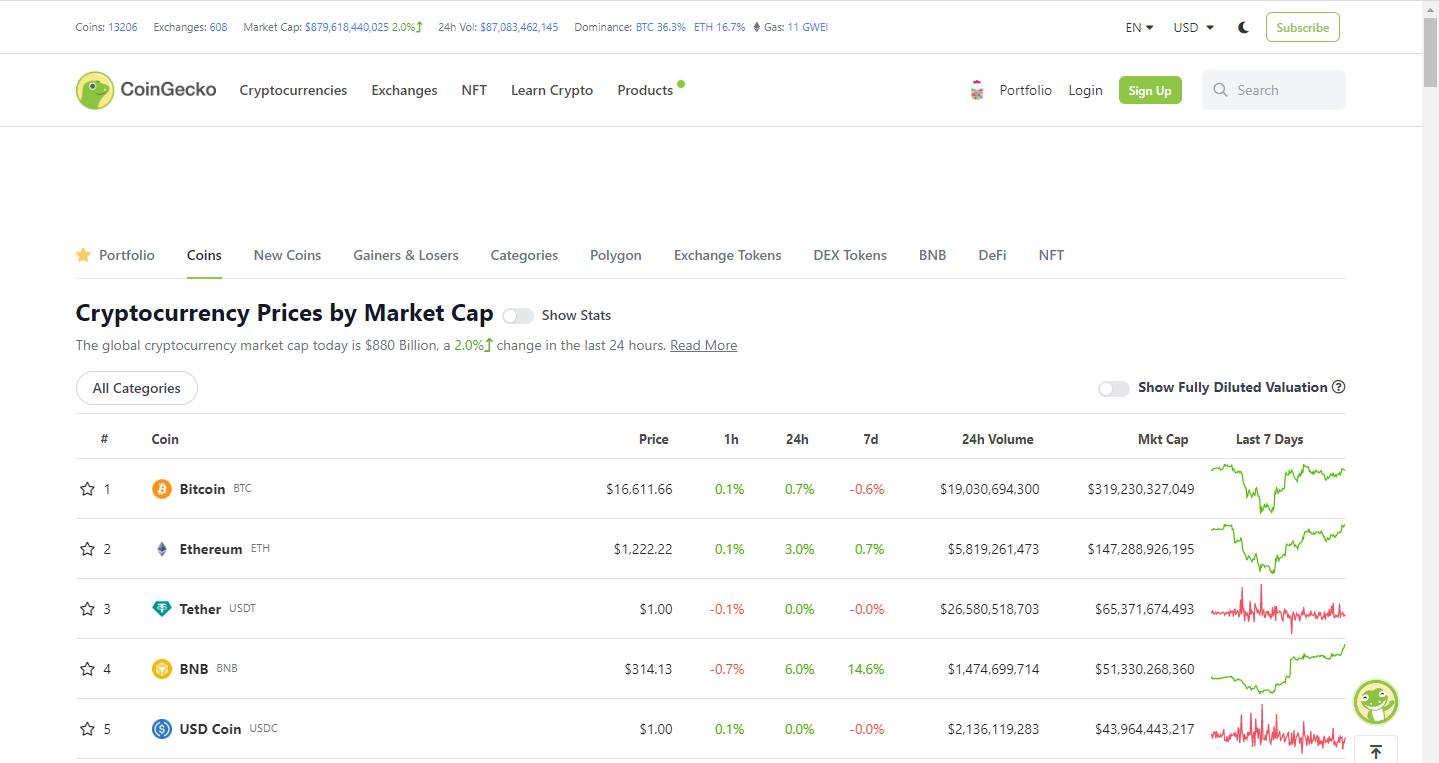
Task: Enable the Show Stats toggle
Action: coord(518,315)
